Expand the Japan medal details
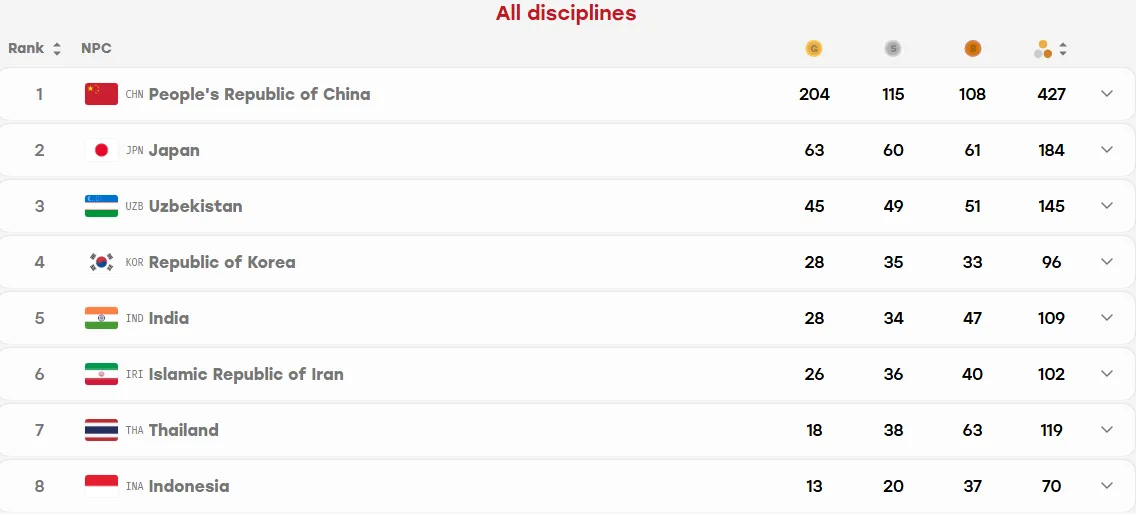The width and height of the screenshot is (1136, 514). (x=1106, y=149)
